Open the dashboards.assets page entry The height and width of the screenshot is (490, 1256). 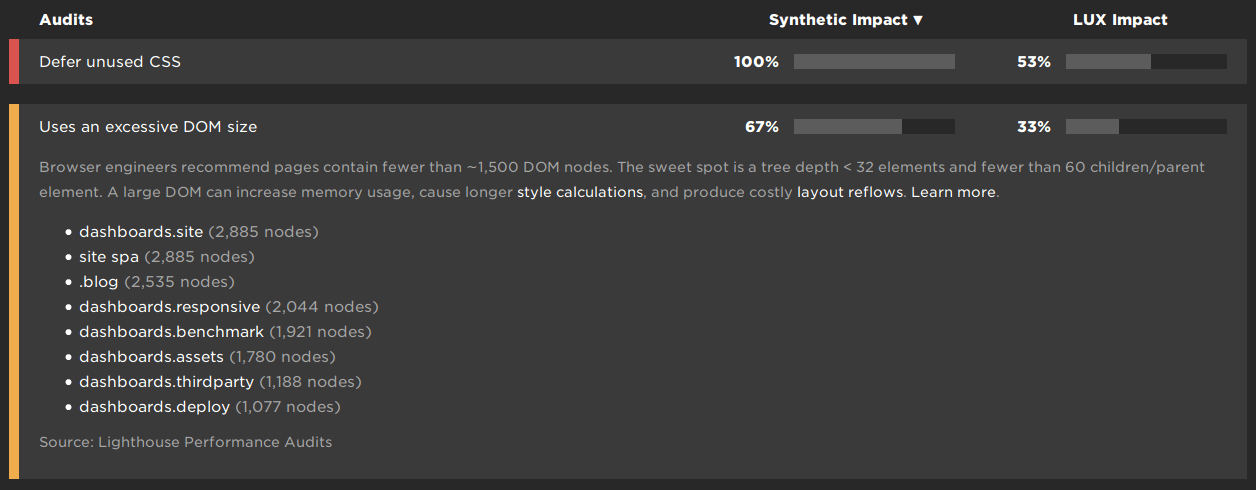(x=151, y=357)
